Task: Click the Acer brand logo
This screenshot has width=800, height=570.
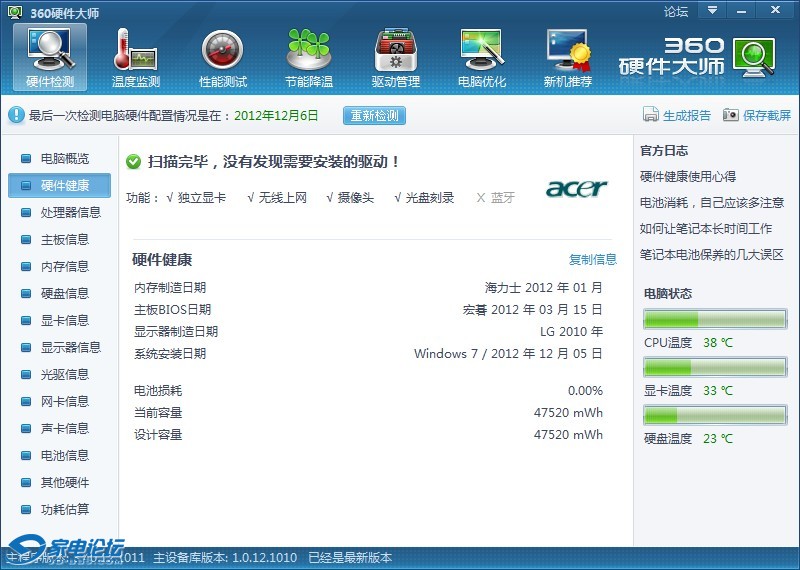Action: pyautogui.click(x=576, y=189)
